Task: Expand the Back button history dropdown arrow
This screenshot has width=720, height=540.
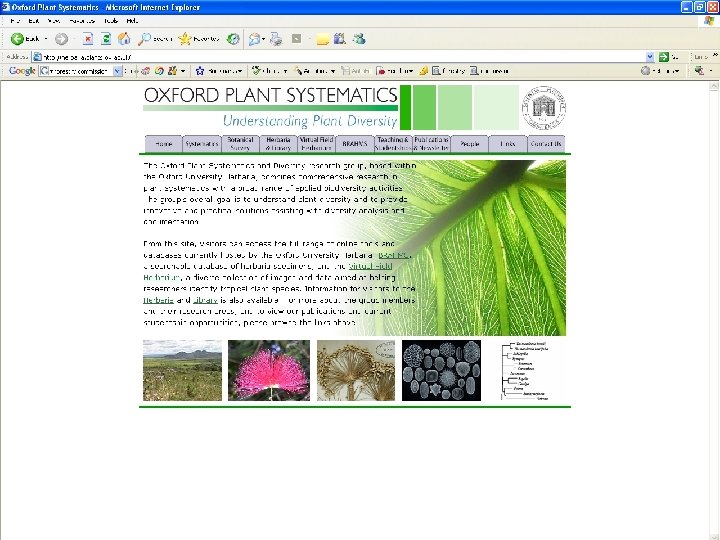Action: coord(46,39)
